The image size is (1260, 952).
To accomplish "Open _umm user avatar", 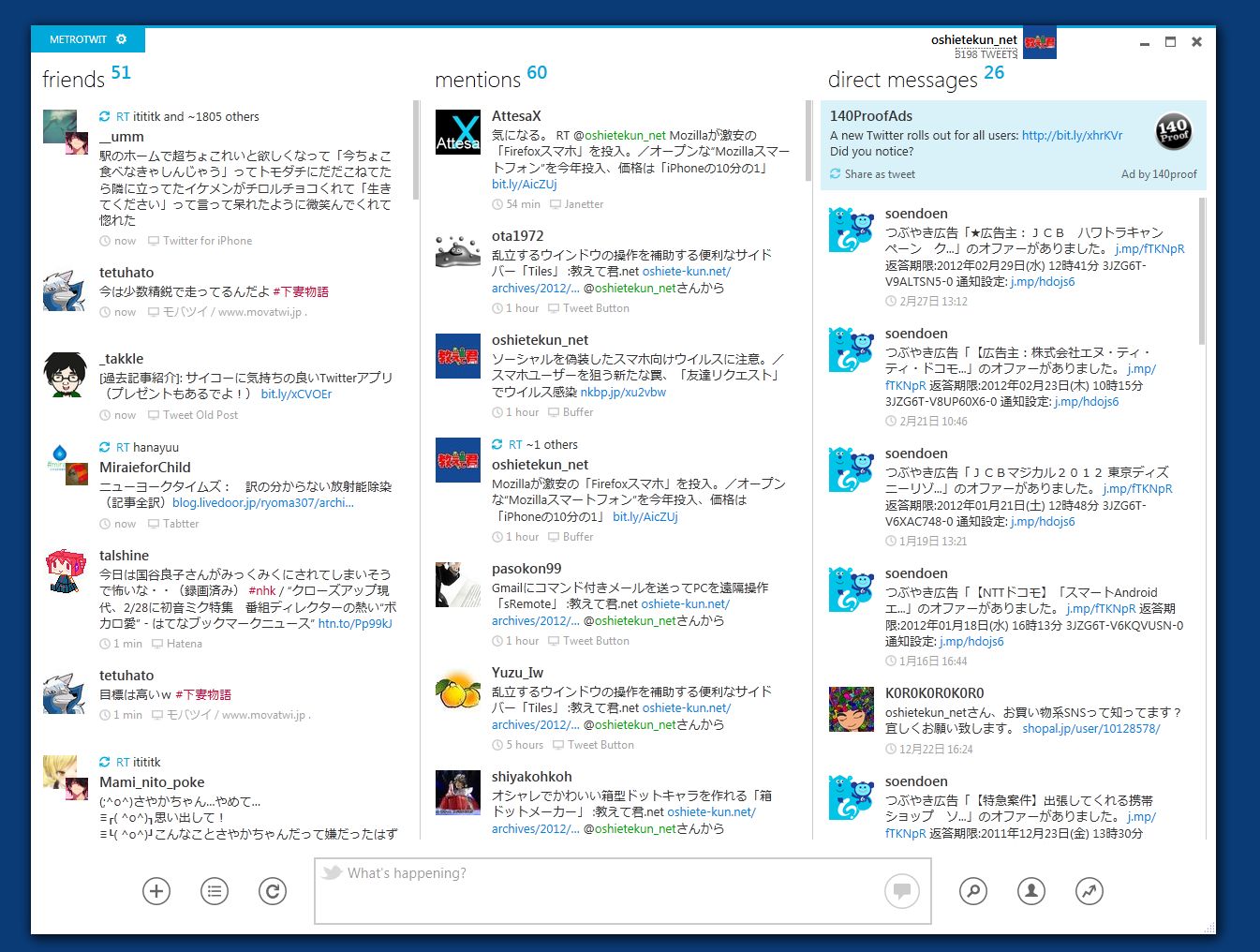I will [60, 126].
